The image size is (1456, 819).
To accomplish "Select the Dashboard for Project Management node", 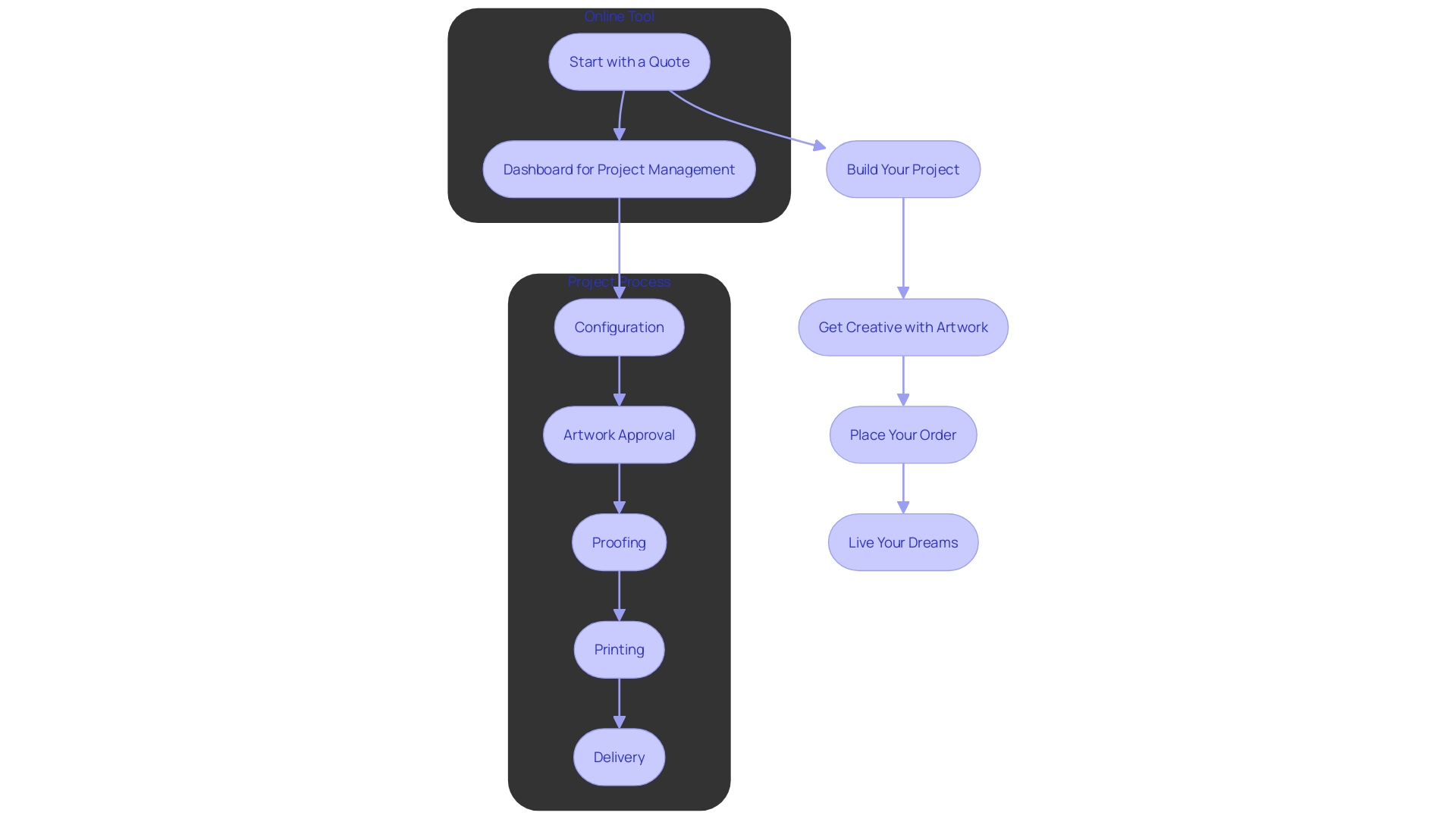I will (619, 168).
